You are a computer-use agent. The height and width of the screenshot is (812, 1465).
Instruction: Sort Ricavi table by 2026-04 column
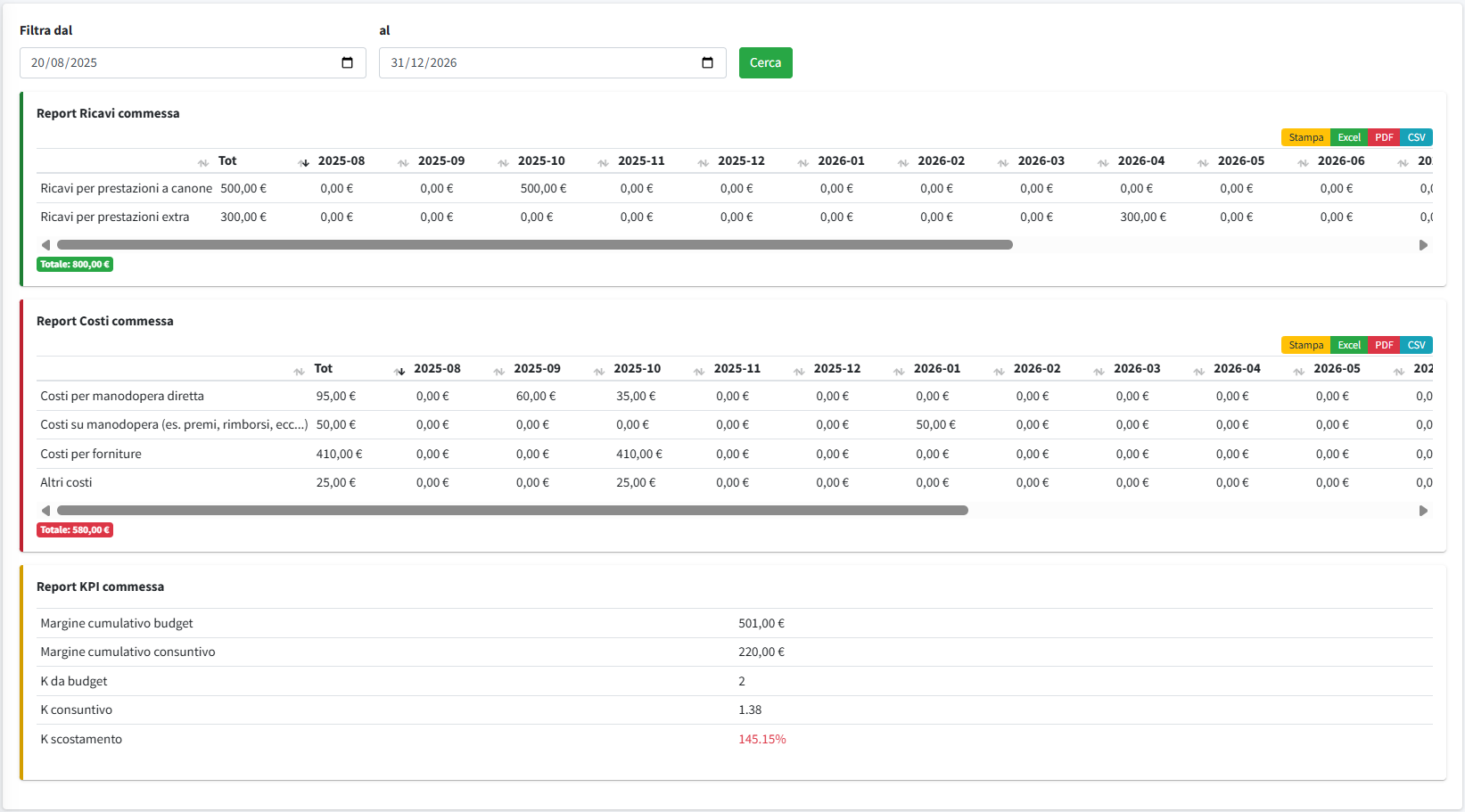click(x=1140, y=161)
